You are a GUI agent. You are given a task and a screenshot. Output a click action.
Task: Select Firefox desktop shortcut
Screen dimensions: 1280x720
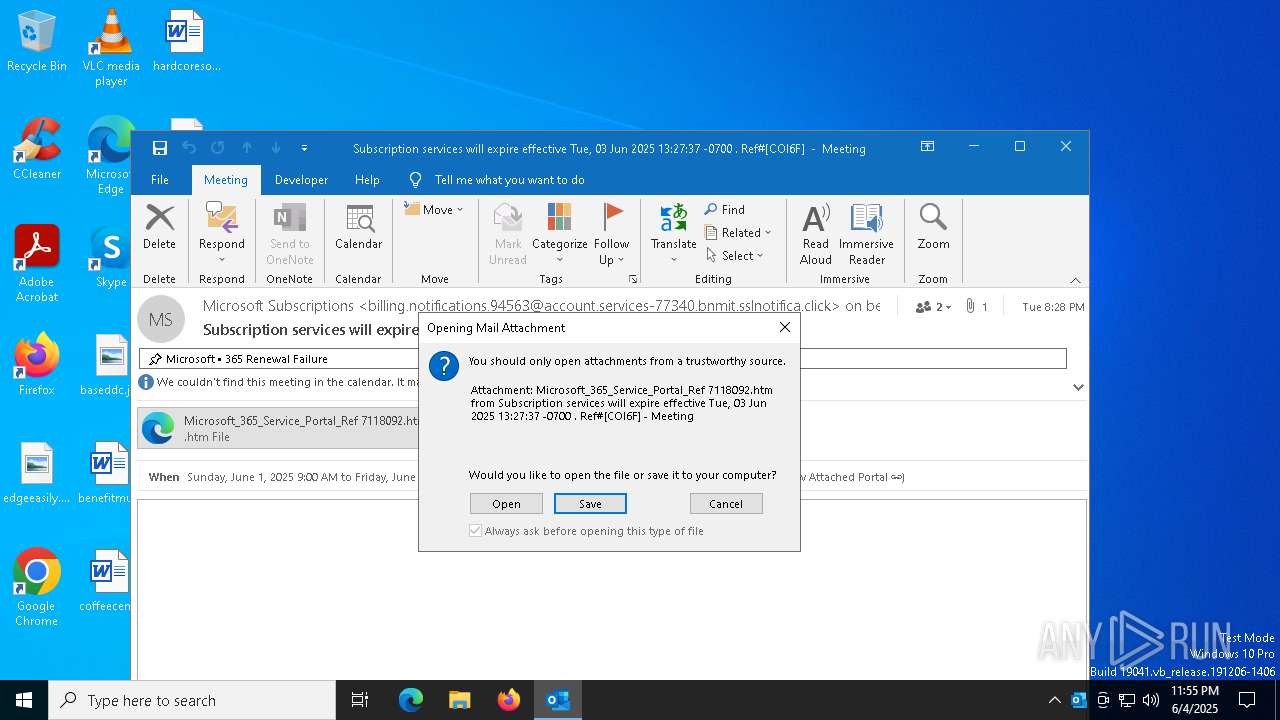click(37, 364)
